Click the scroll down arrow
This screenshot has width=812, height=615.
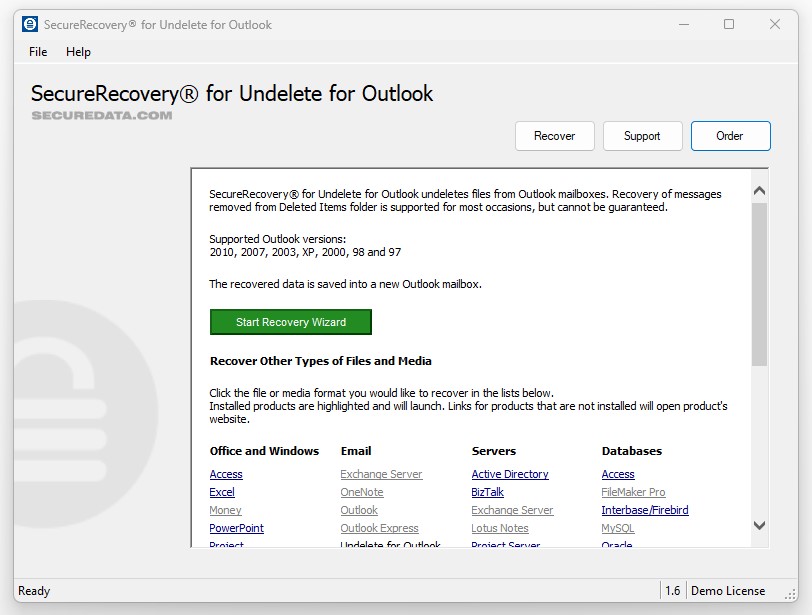click(759, 525)
